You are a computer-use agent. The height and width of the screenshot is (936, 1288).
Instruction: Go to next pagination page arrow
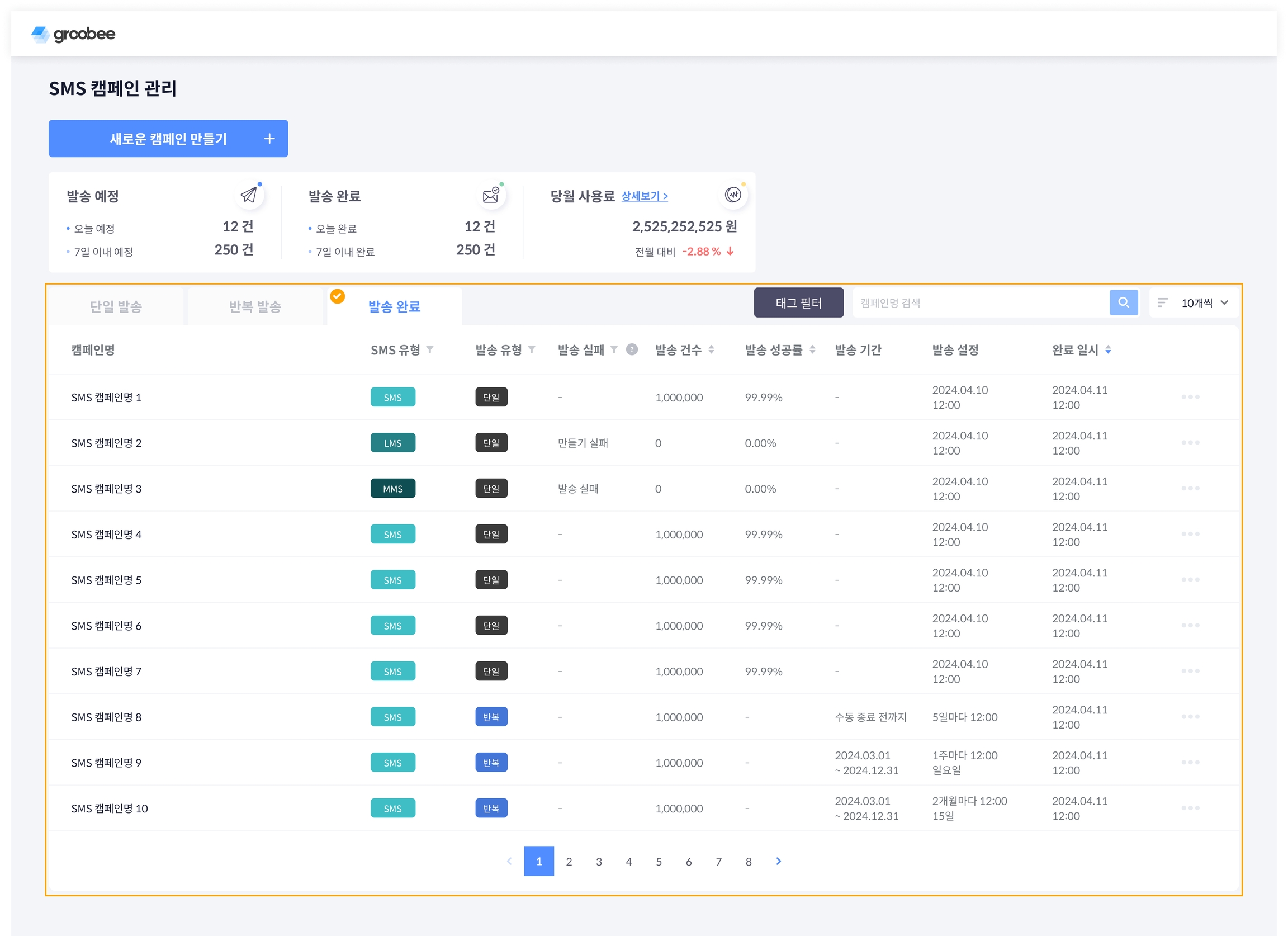[x=778, y=861]
